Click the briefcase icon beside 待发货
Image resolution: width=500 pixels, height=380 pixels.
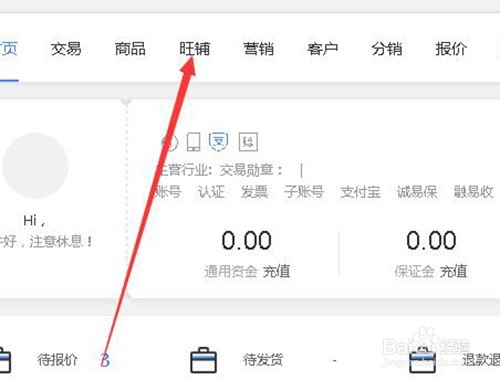pyautogui.click(x=203, y=360)
